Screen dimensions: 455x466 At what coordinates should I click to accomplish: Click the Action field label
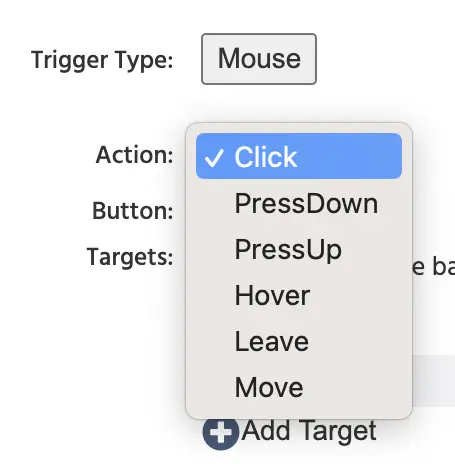coord(134,155)
